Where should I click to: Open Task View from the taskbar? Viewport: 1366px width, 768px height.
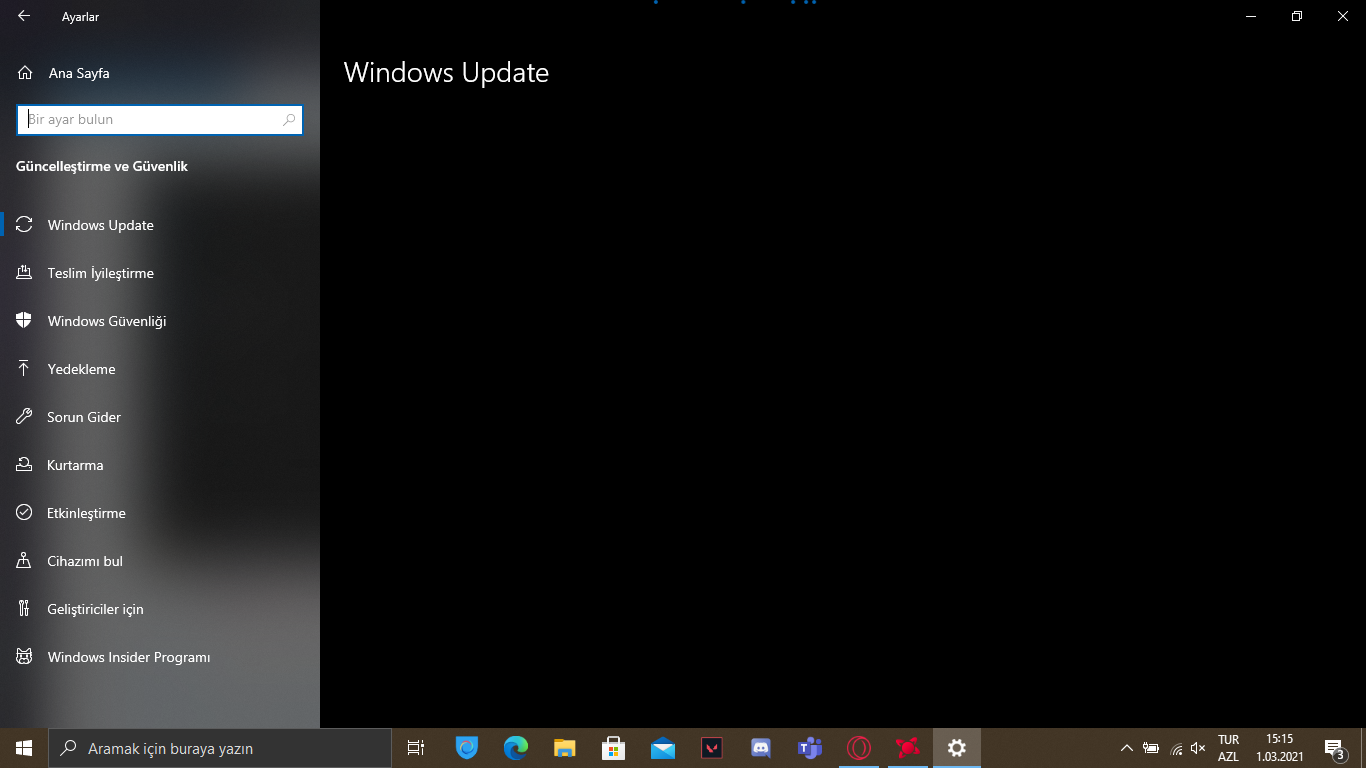click(416, 748)
